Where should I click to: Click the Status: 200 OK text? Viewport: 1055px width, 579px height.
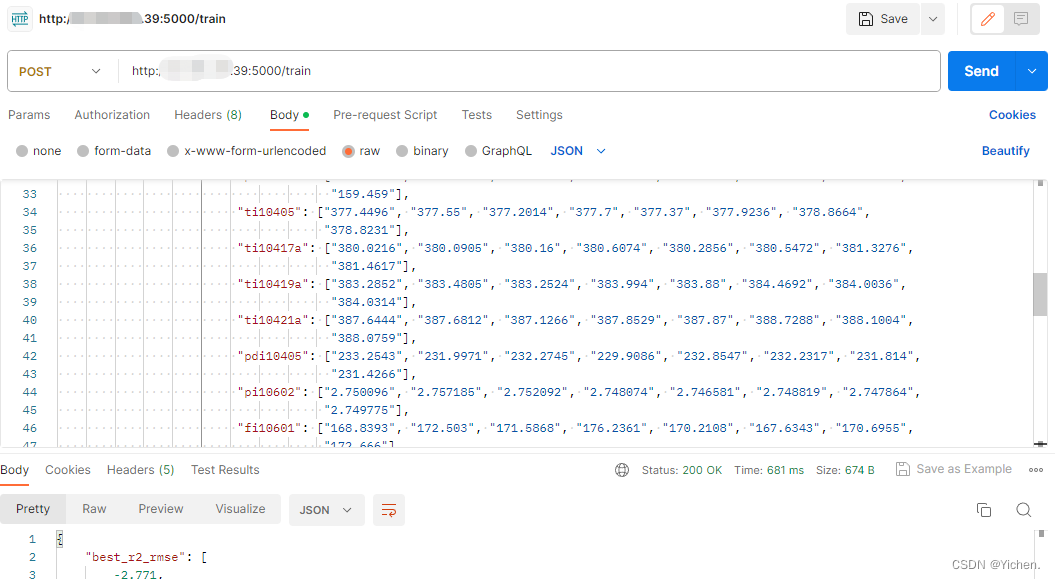point(682,470)
